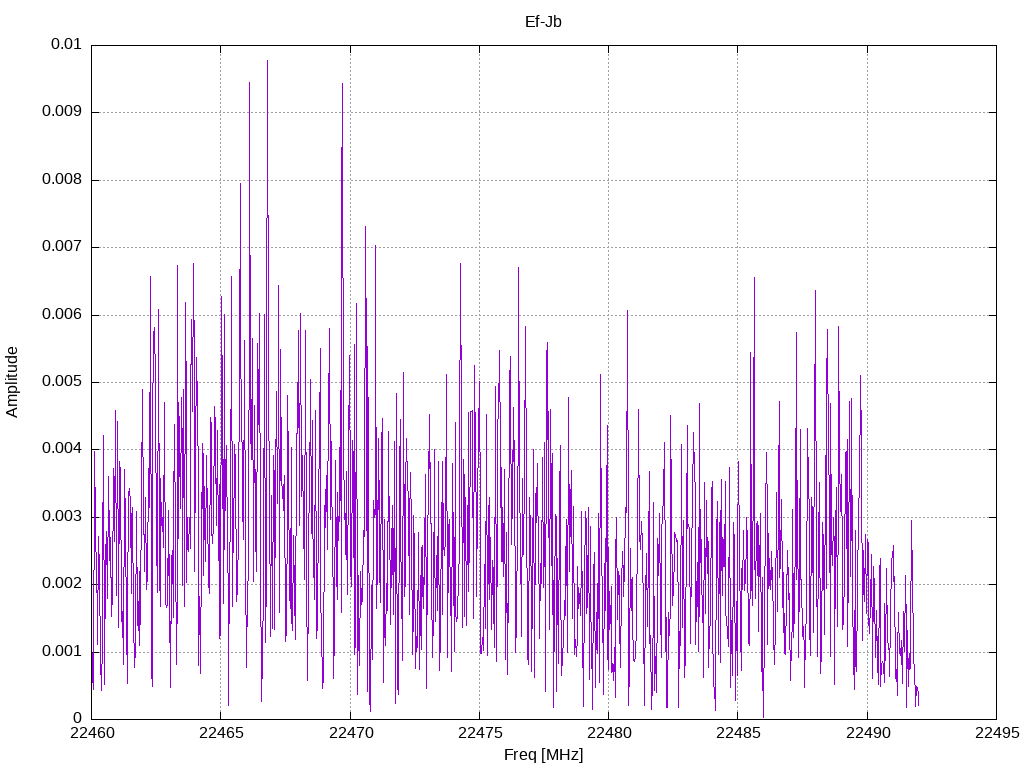The width and height of the screenshot is (1024, 768).
Task: Click y-axis tick label 0.009
Action: (x=62, y=112)
